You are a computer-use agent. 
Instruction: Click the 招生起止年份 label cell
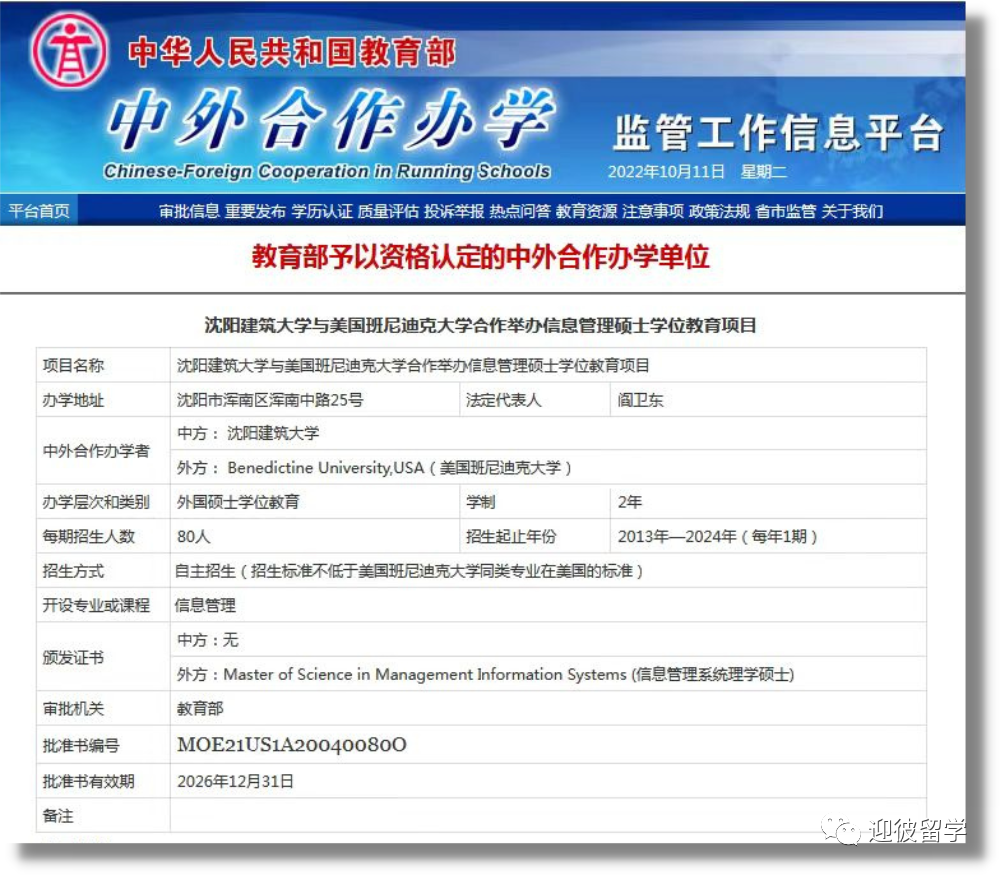pos(534,536)
